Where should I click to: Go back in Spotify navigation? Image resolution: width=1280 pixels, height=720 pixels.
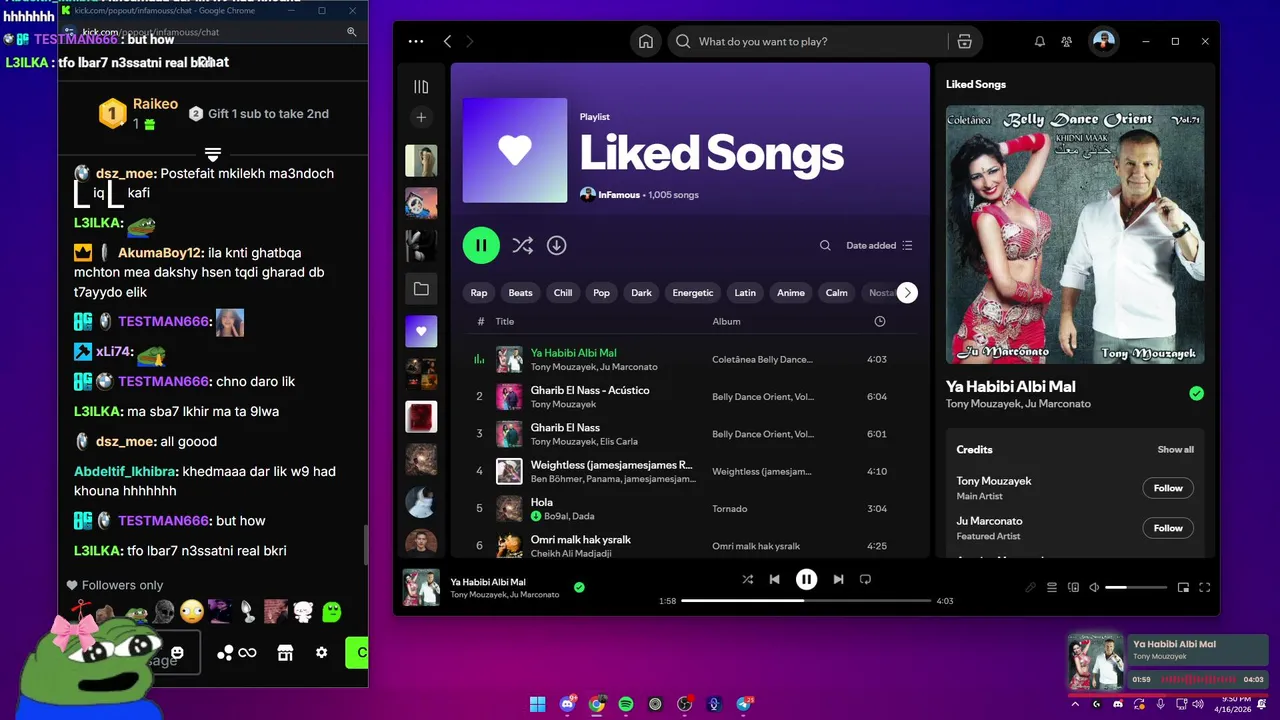click(447, 42)
